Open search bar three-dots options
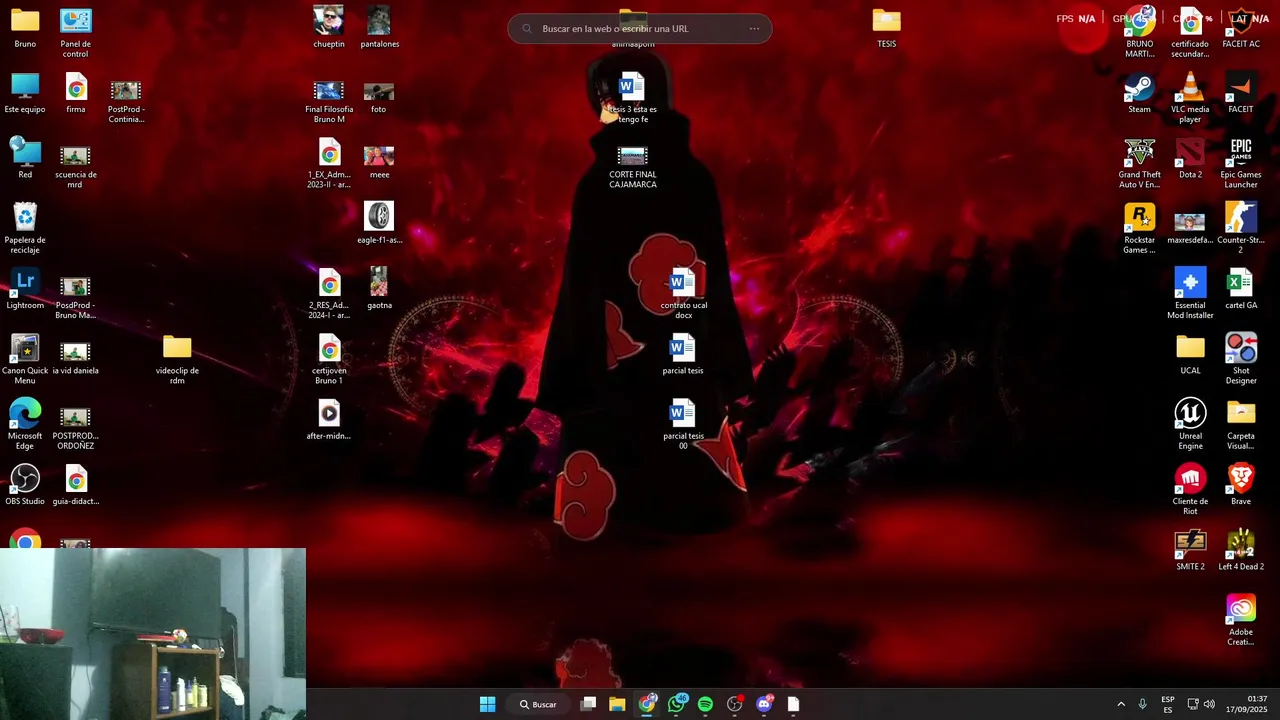This screenshot has height=720, width=1280. pyautogui.click(x=754, y=28)
